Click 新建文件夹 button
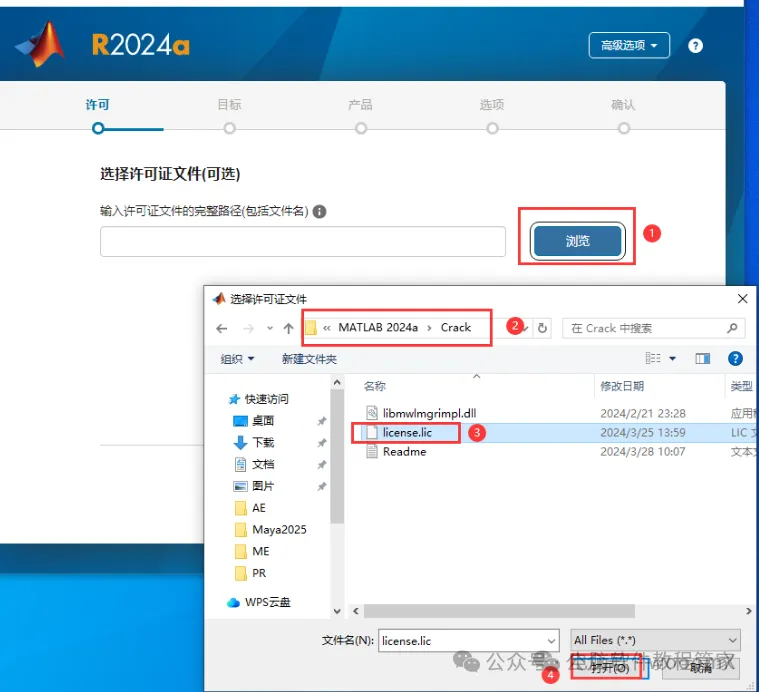This screenshot has height=692, width=759. click(x=309, y=359)
